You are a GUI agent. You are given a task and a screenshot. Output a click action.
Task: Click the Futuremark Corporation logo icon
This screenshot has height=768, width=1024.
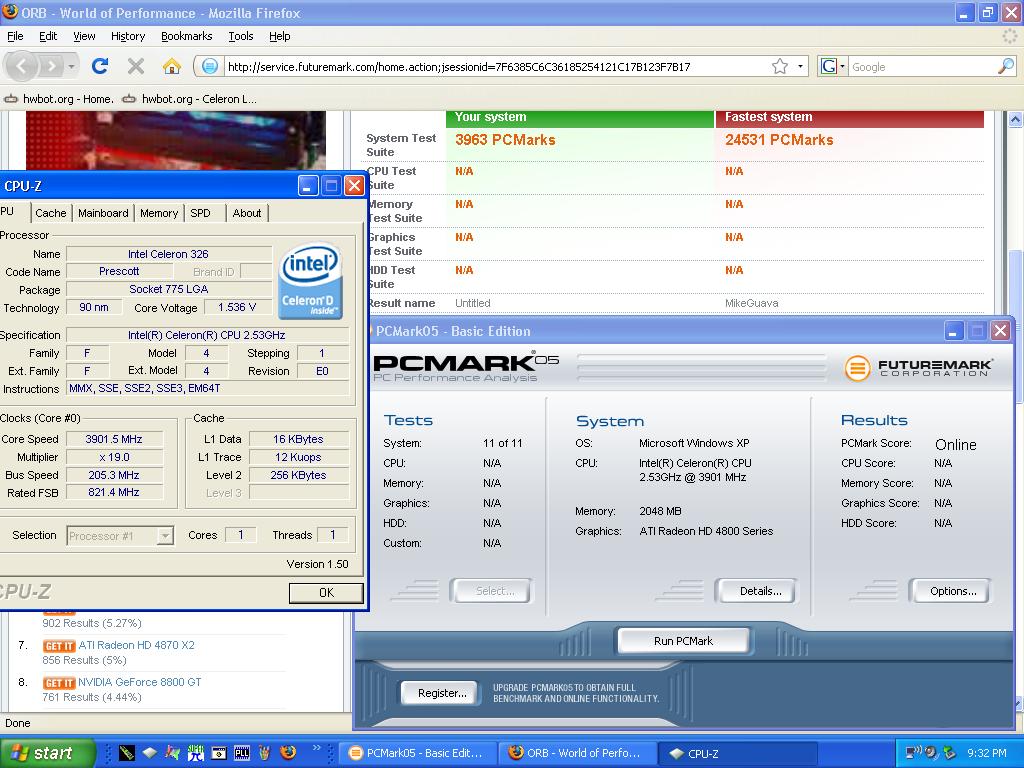click(857, 368)
